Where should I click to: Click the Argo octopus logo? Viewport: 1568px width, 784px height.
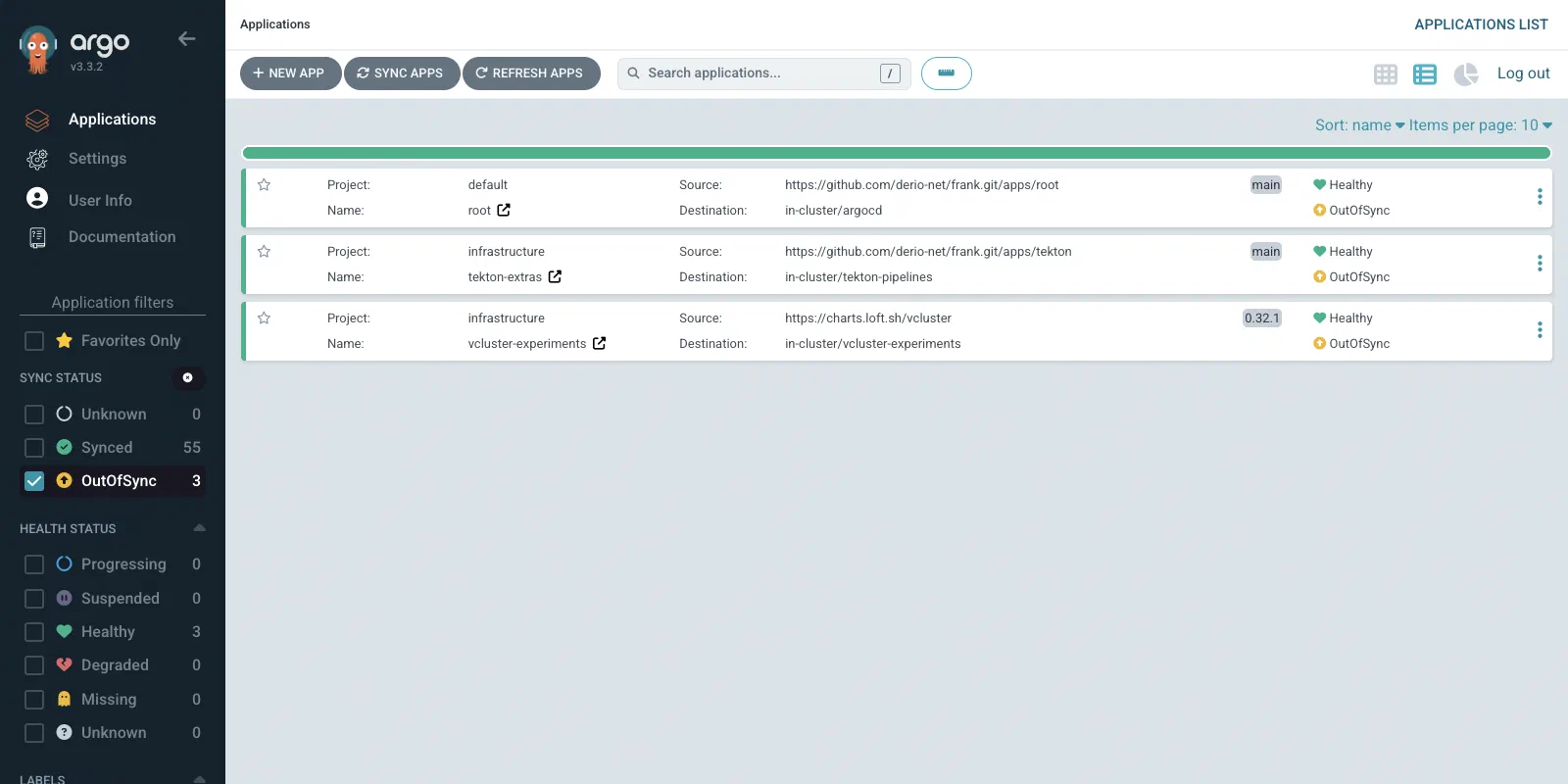point(38,50)
